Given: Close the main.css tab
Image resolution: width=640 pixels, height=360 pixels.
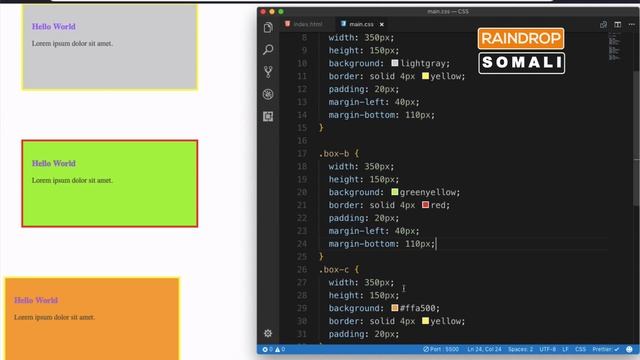Looking at the screenshot, I should coord(382,24).
